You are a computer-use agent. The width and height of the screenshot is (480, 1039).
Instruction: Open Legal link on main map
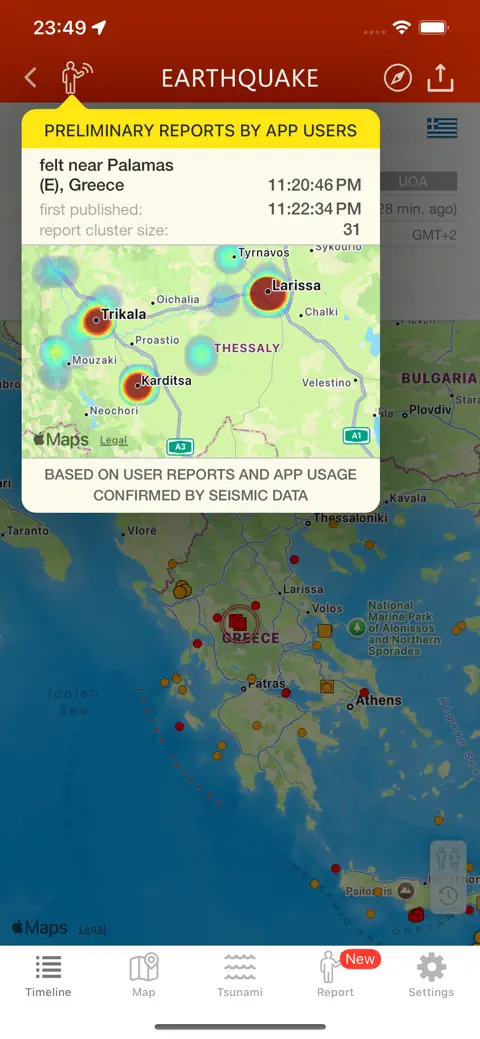[x=92, y=928]
